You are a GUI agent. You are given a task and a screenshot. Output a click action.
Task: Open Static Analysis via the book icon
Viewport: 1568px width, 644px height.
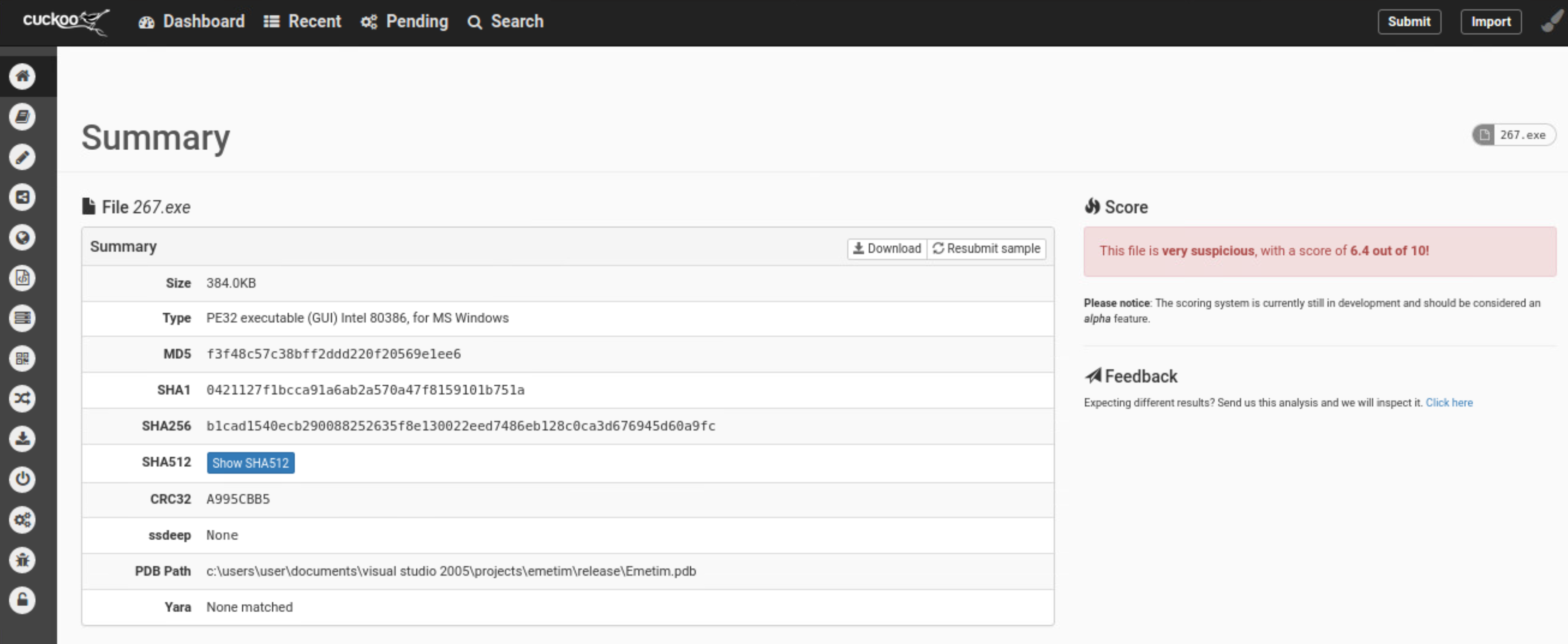(23, 117)
